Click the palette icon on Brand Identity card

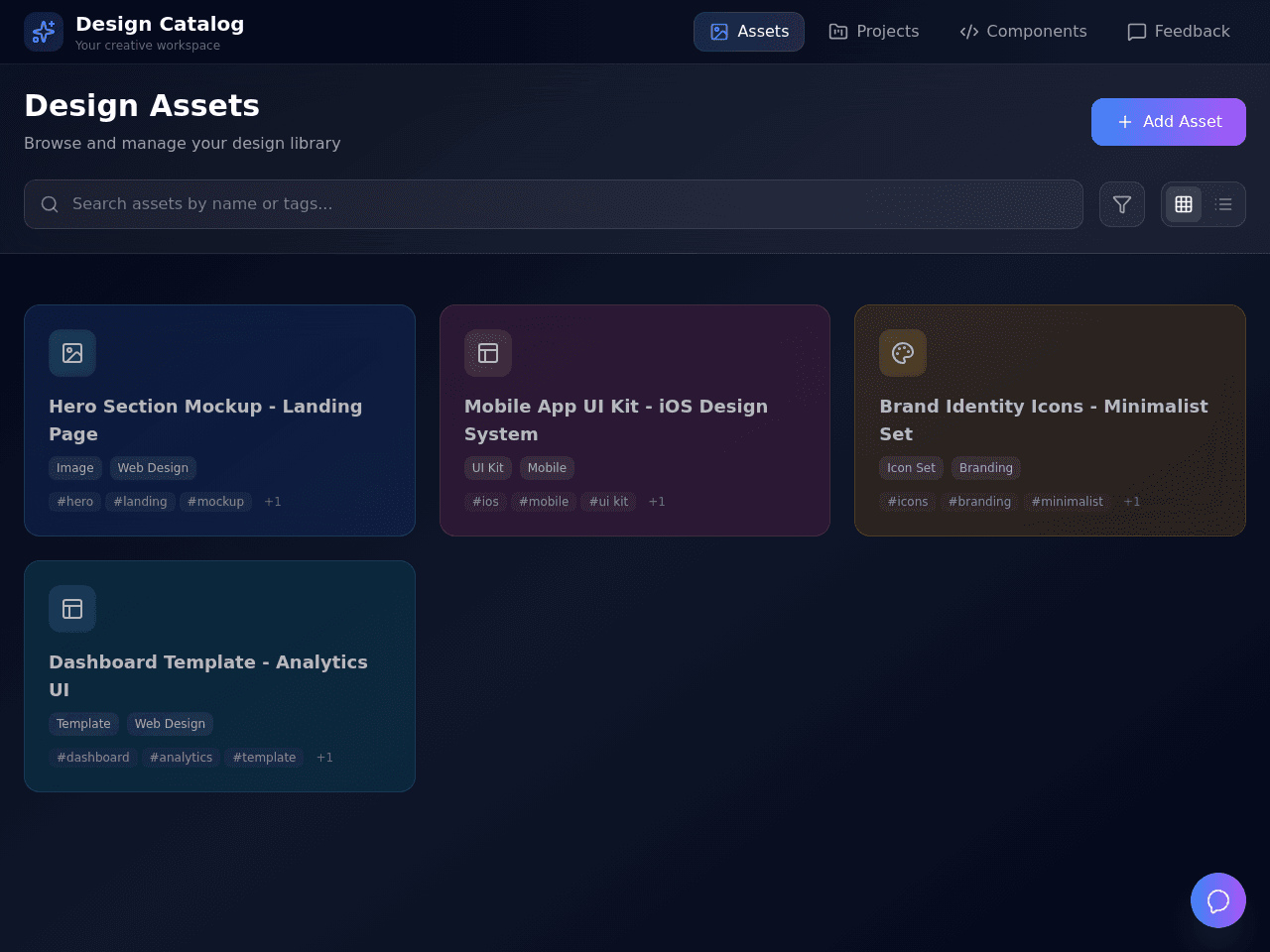point(903,353)
